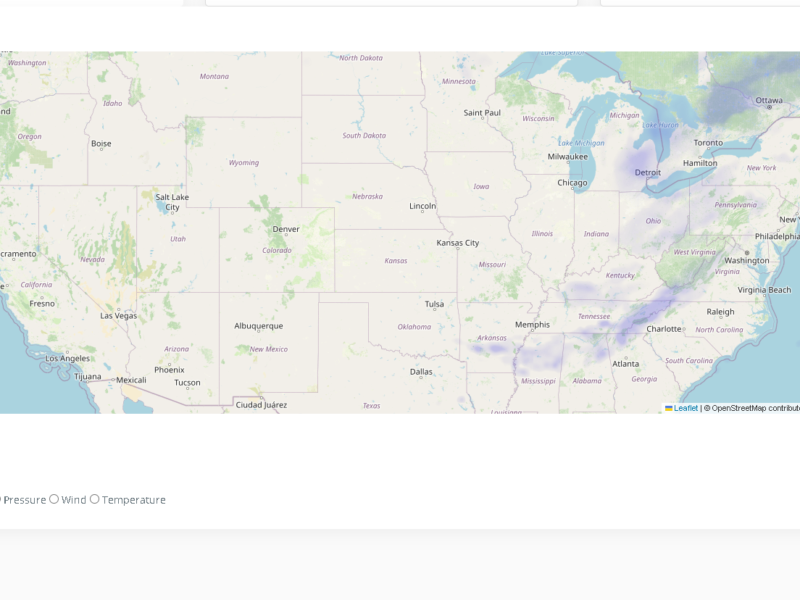The height and width of the screenshot is (600, 800).
Task: Click the Milwaukee city label
Action: 567,157
